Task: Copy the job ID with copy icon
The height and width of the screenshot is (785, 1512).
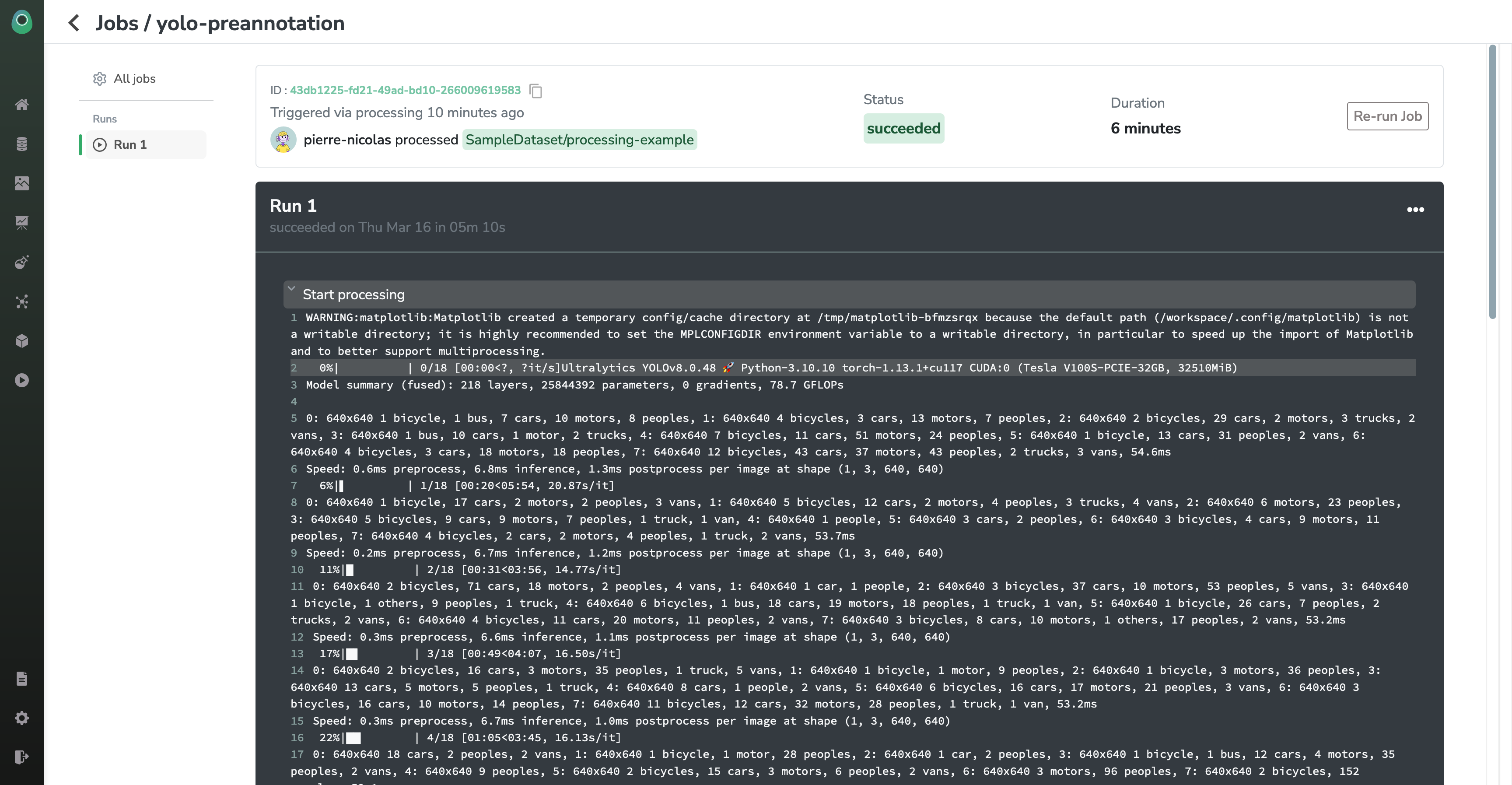Action: (x=535, y=91)
